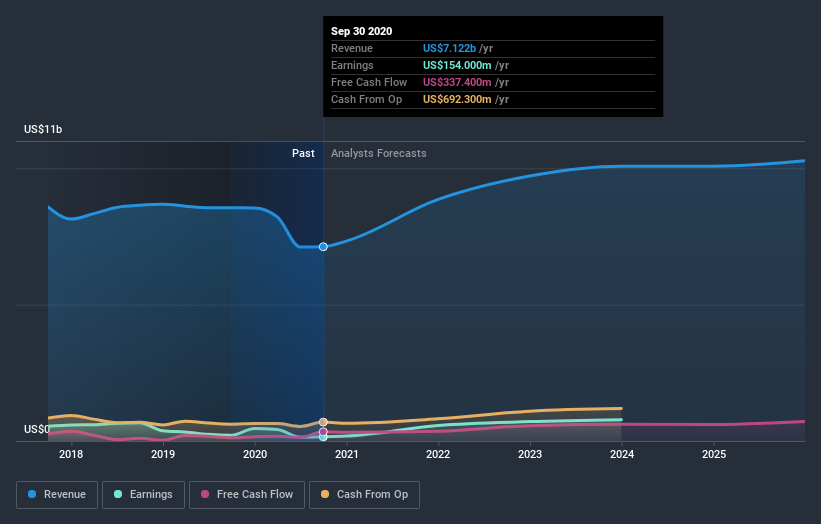Image resolution: width=821 pixels, height=524 pixels.
Task: Click the Earnings row label in tooltip
Action: tap(352, 65)
